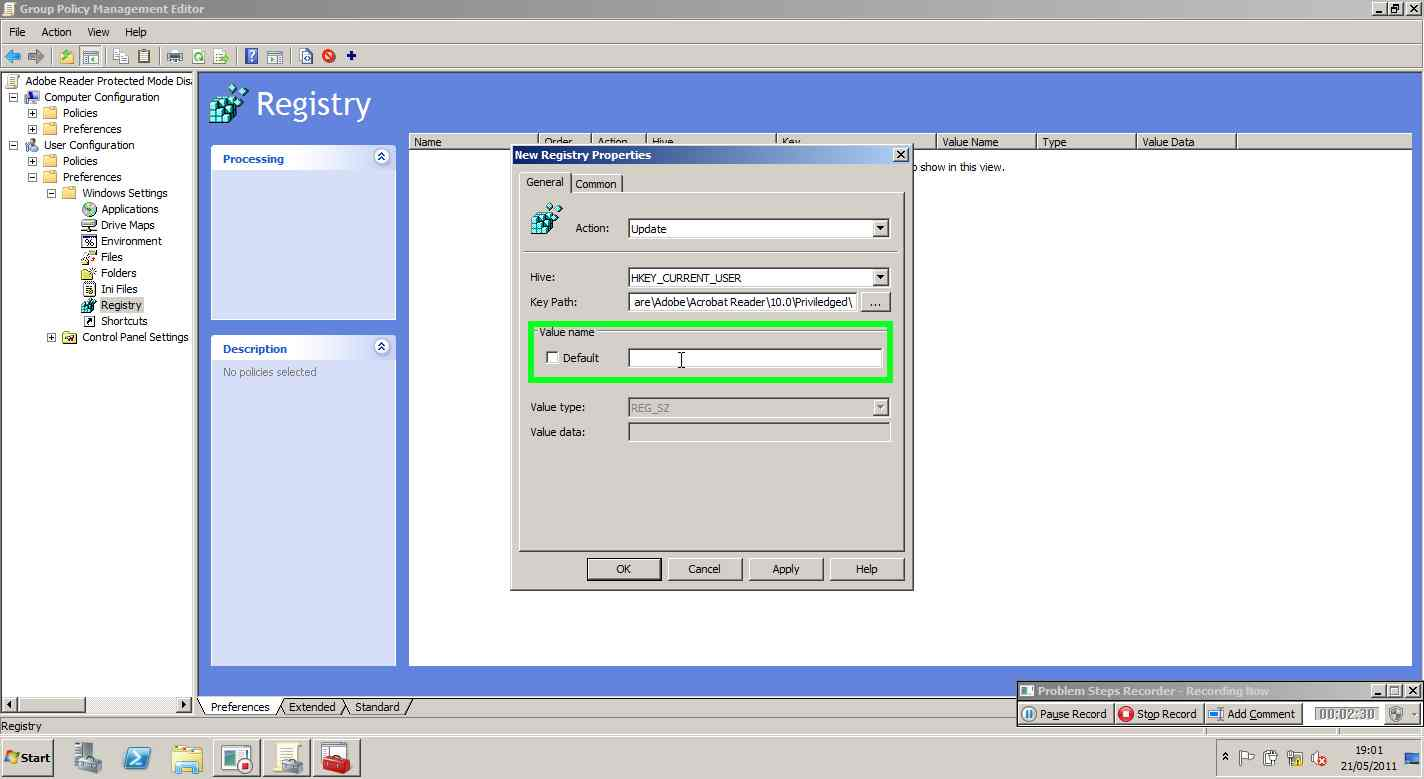Screen dimensions: 1424x779
Task: Expand Policies under Computer Configuration
Action: click(x=32, y=113)
